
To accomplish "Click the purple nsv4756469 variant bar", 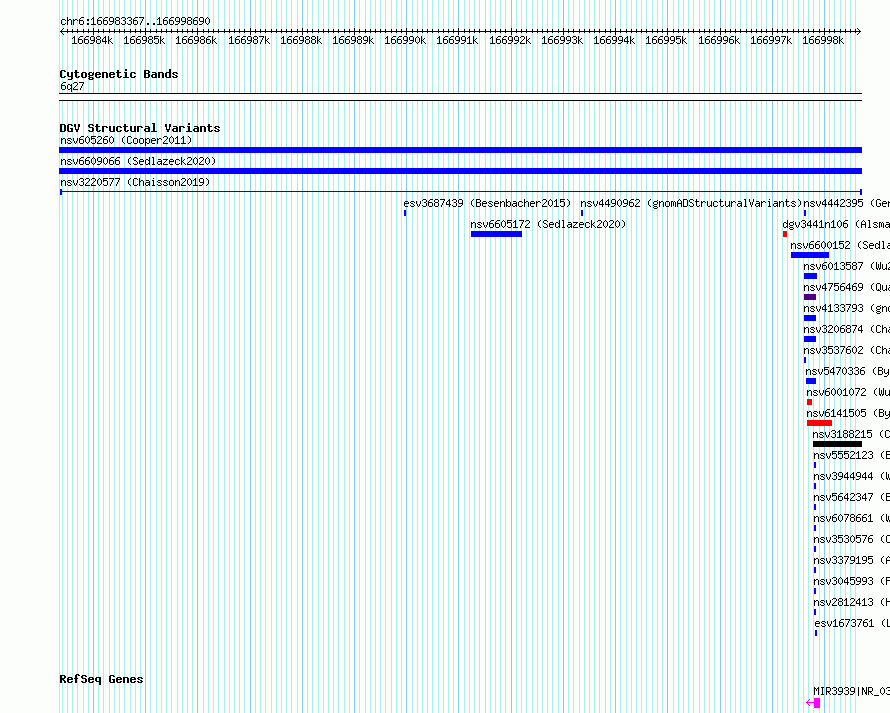I will click(810, 297).
